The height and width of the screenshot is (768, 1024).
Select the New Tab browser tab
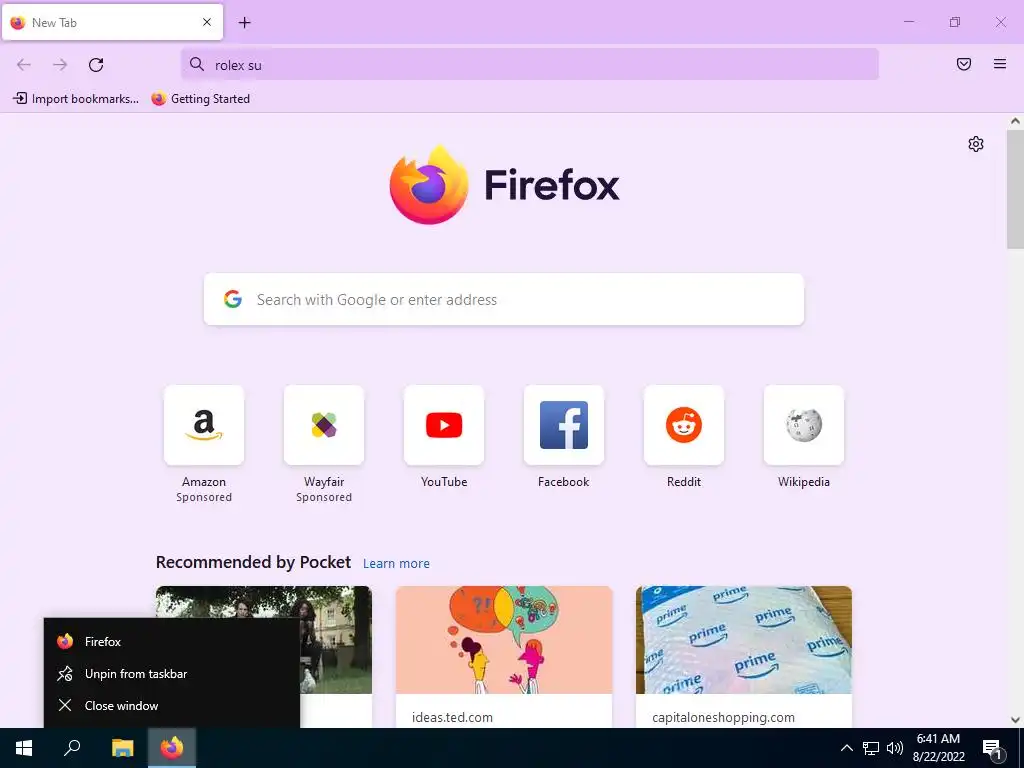112,22
